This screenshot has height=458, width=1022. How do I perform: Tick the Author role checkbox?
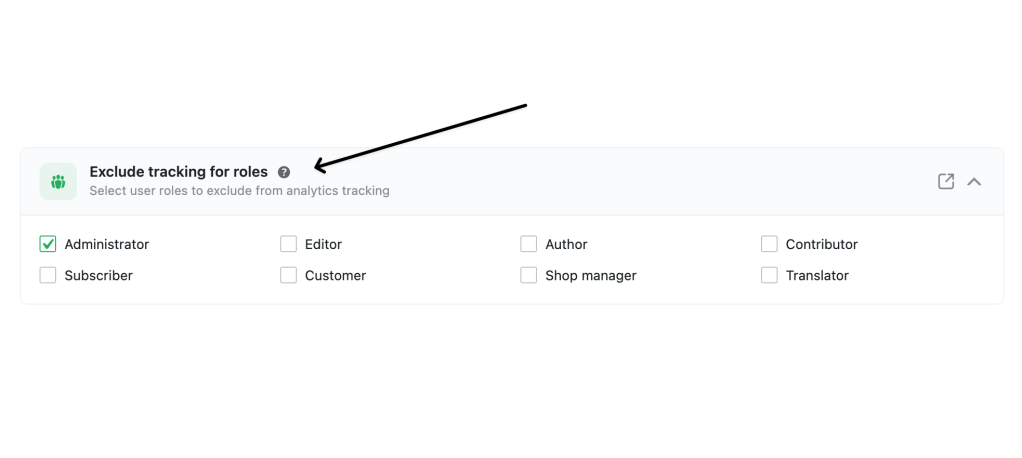(529, 244)
